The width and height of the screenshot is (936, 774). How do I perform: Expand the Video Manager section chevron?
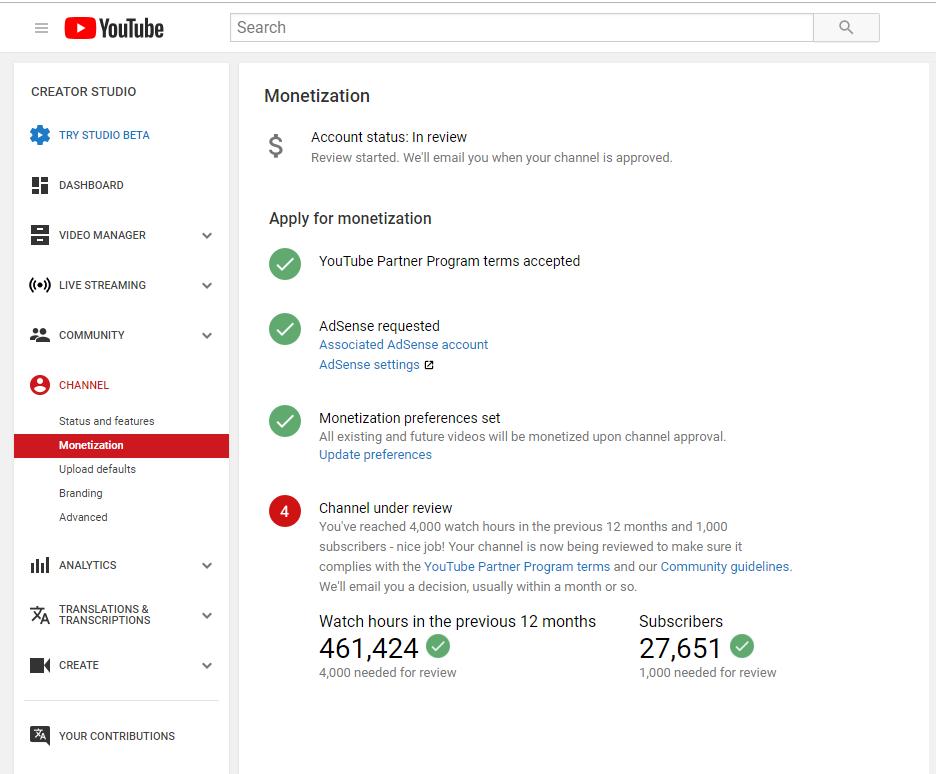click(207, 235)
